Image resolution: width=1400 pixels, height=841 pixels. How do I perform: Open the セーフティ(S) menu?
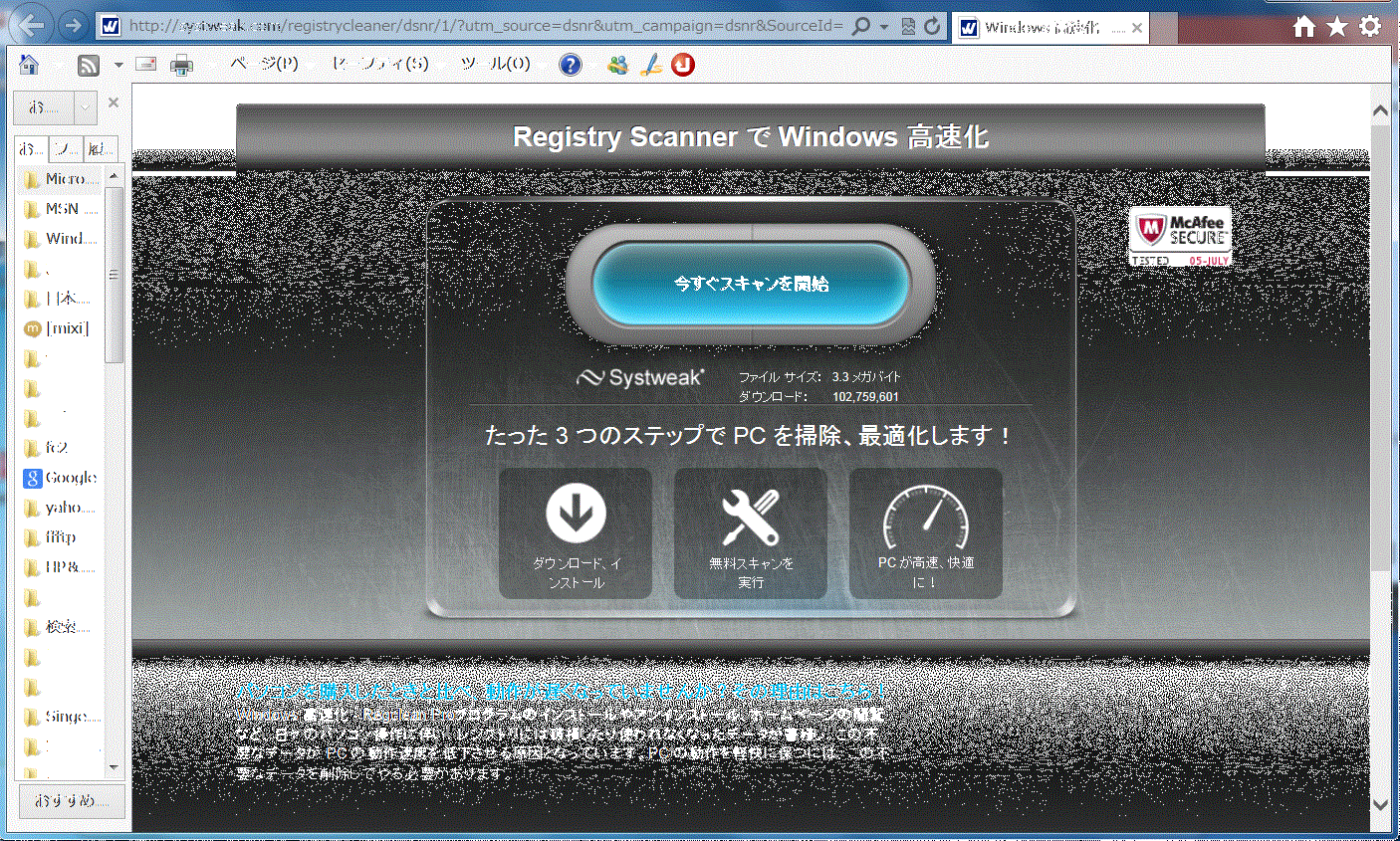point(380,64)
